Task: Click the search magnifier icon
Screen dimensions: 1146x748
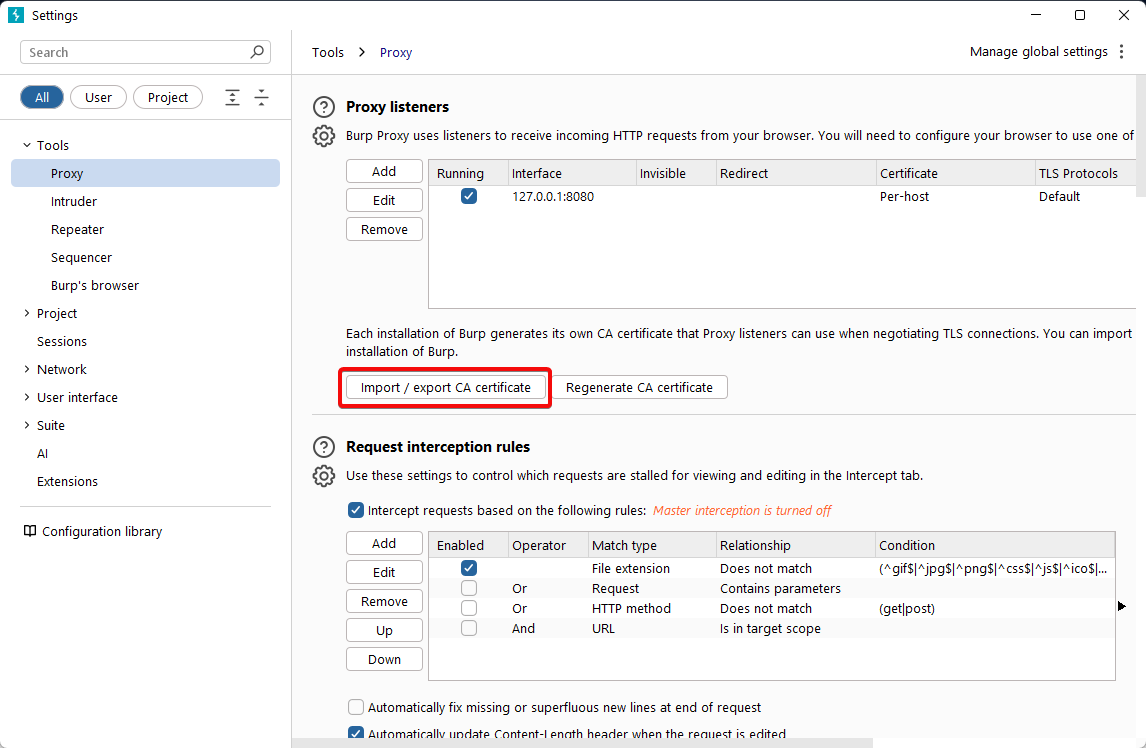Action: (257, 52)
